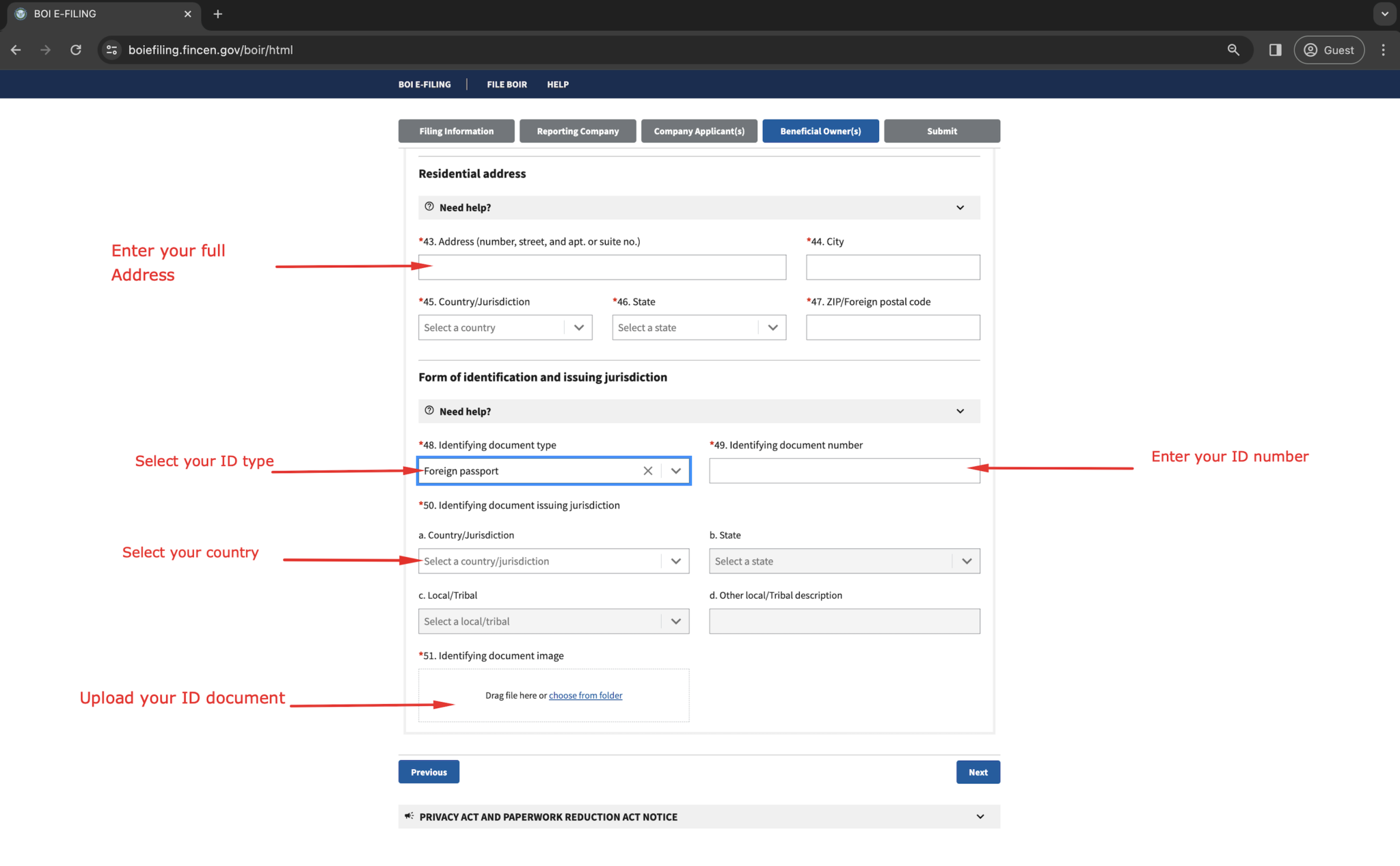1400x866 pixels.
Task: Toggle the browser side panel icon
Action: click(x=1275, y=50)
